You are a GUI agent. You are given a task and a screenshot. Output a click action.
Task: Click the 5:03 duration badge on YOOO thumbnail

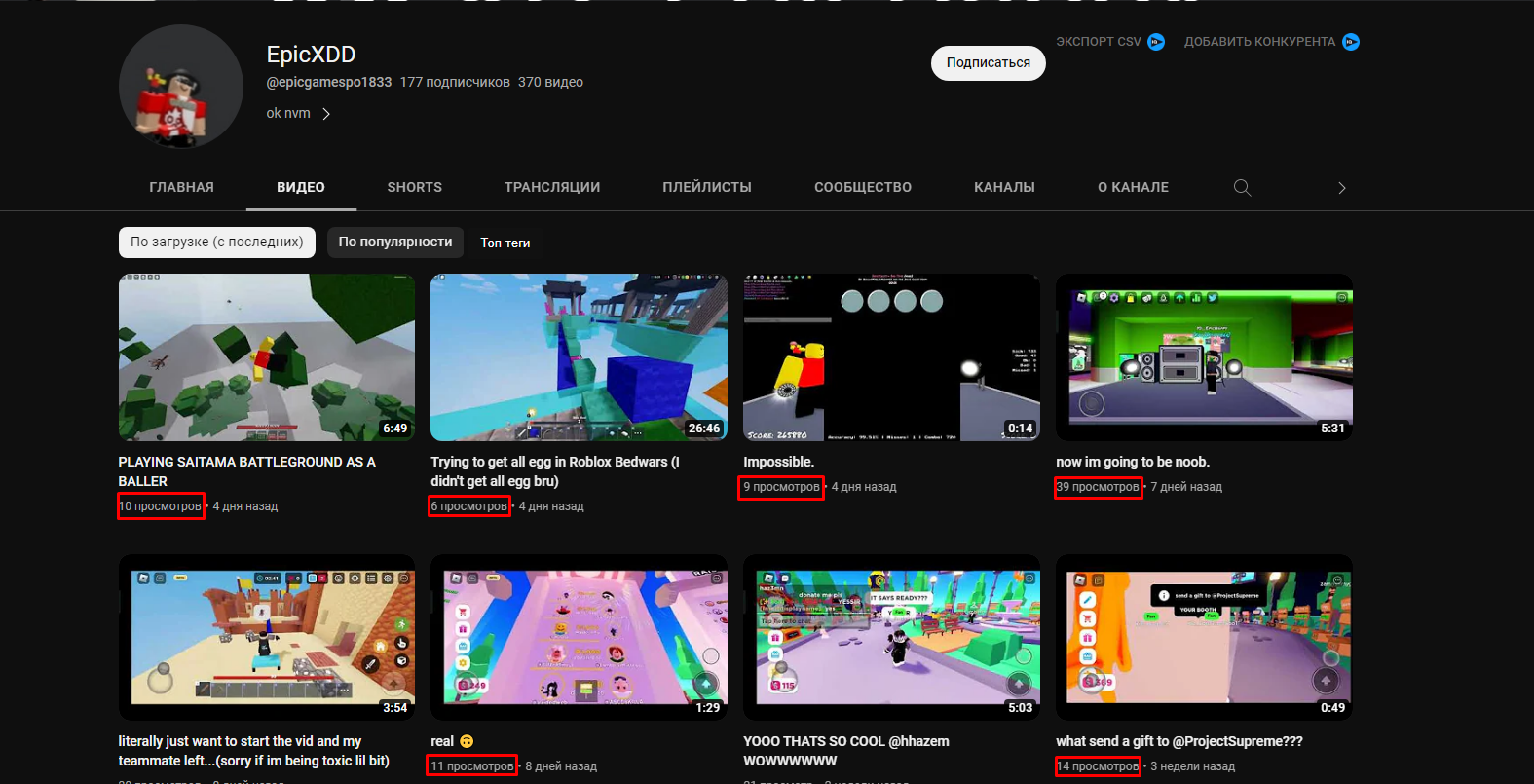click(1020, 708)
